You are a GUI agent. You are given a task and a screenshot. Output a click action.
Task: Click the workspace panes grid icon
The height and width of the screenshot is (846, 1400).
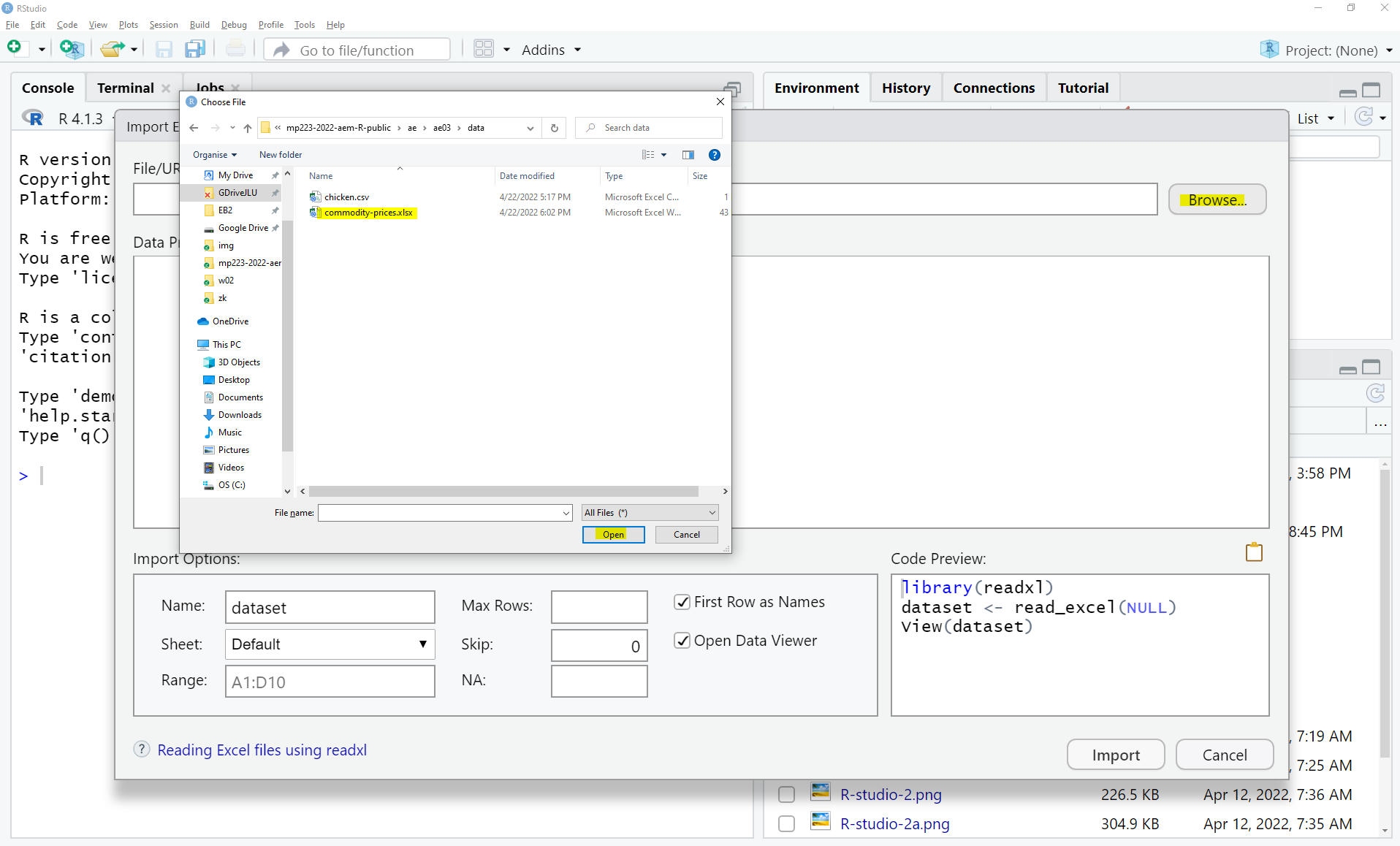pos(484,49)
